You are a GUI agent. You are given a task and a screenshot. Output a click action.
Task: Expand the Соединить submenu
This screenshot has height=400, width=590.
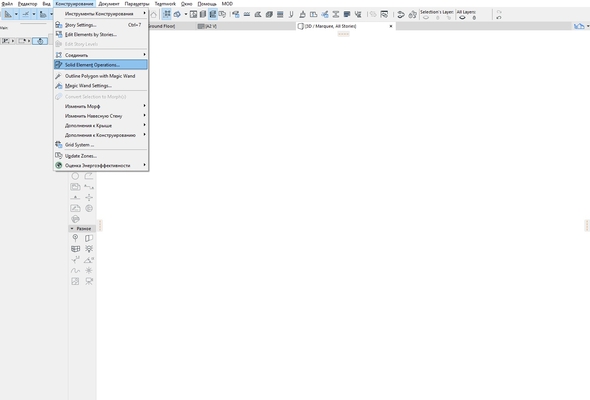coord(101,55)
